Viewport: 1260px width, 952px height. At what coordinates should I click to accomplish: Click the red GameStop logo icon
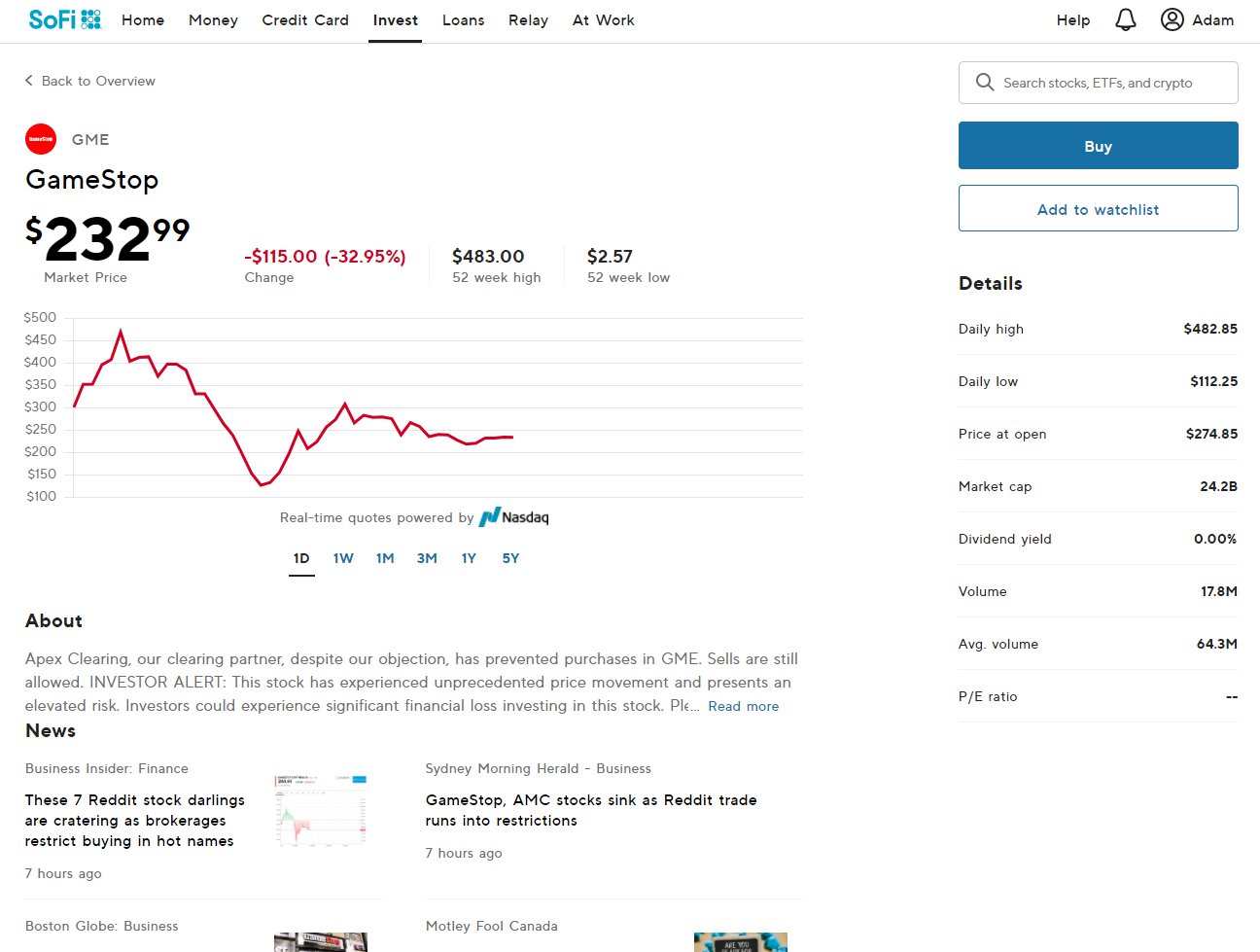(41, 139)
